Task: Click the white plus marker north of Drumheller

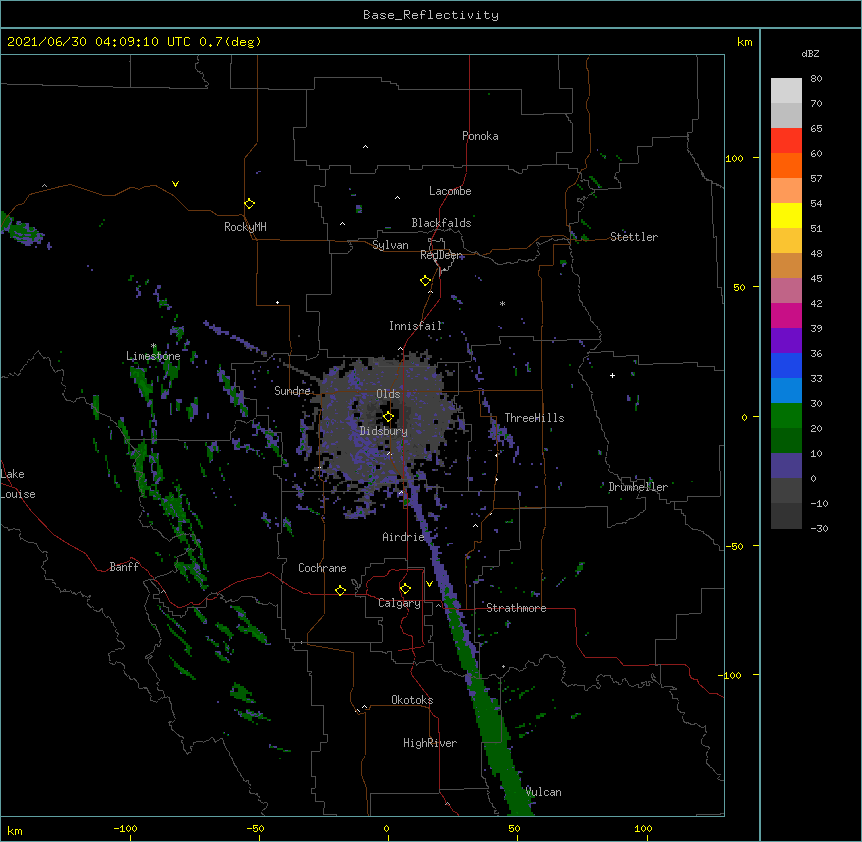Action: tap(612, 375)
